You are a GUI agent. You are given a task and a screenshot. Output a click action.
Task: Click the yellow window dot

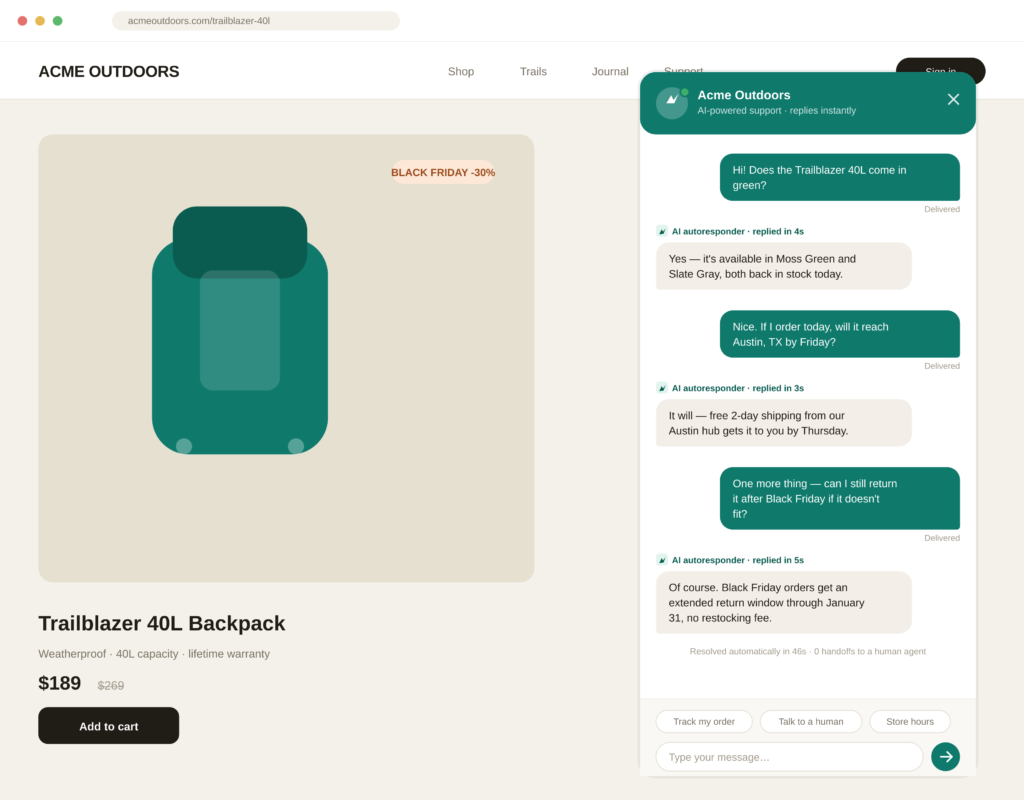coord(40,21)
